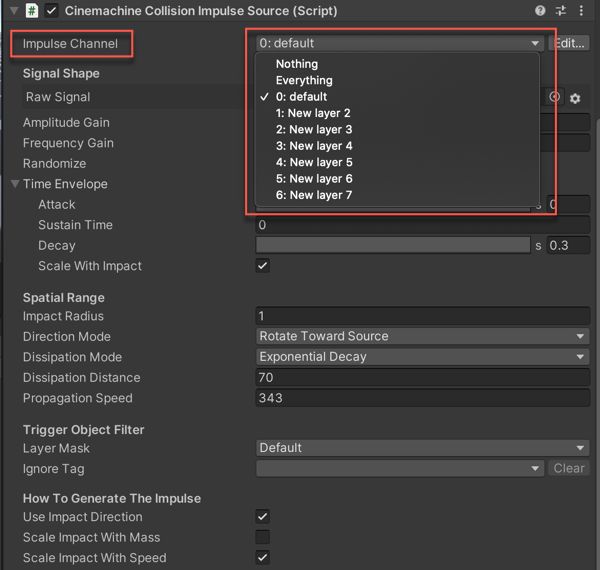This screenshot has height=570, width=600.
Task: Click the Decay seconds value 0.3
Action: tap(568, 245)
